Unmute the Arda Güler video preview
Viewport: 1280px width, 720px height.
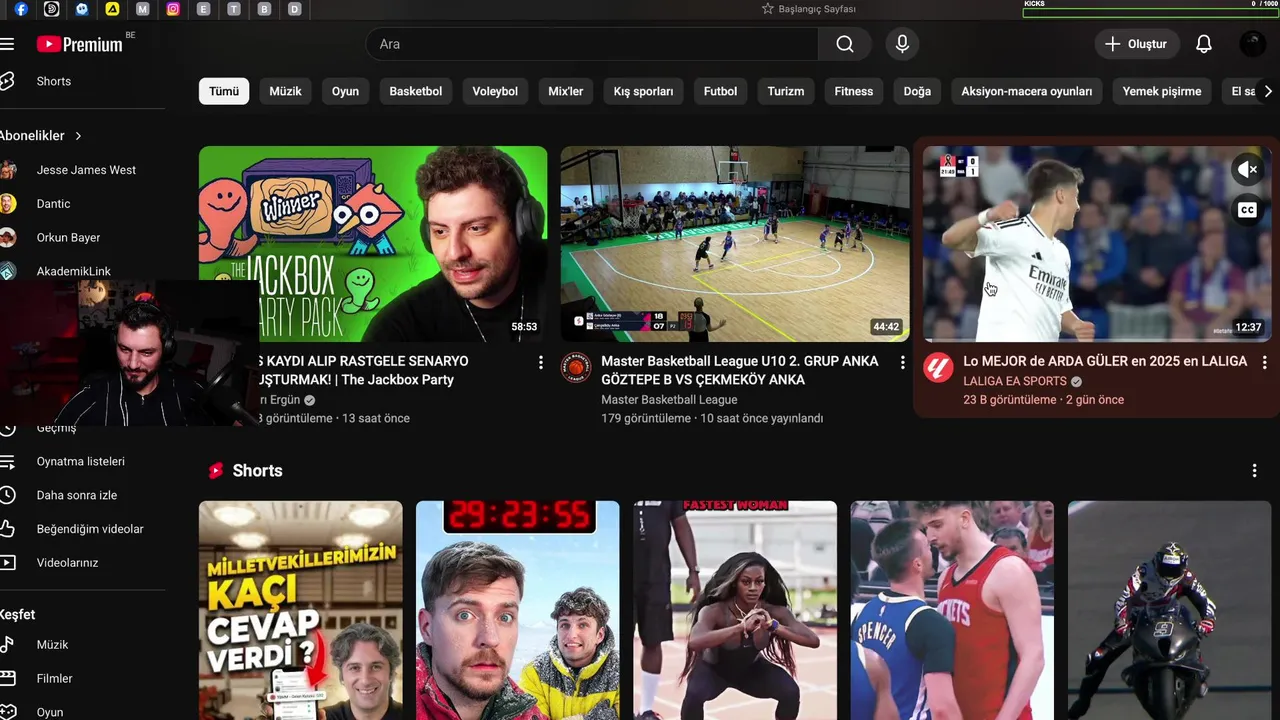1247,170
